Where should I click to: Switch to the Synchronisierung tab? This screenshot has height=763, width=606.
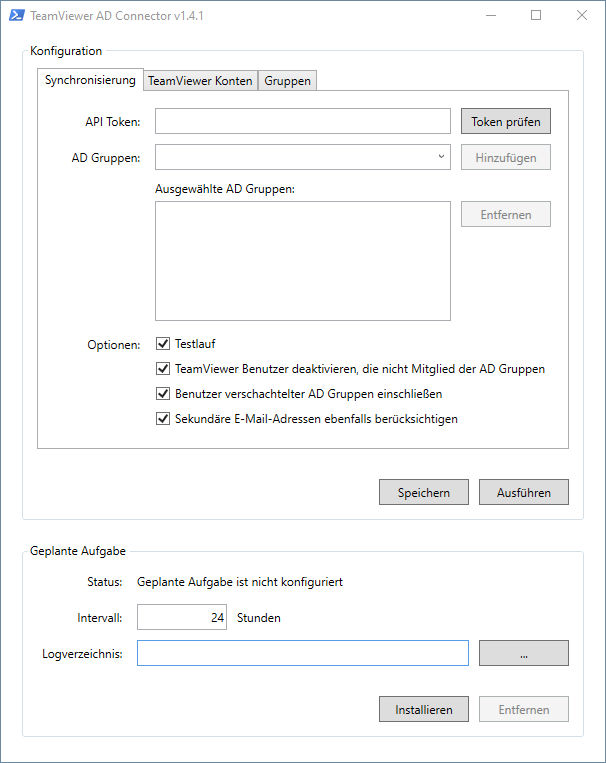click(x=90, y=80)
